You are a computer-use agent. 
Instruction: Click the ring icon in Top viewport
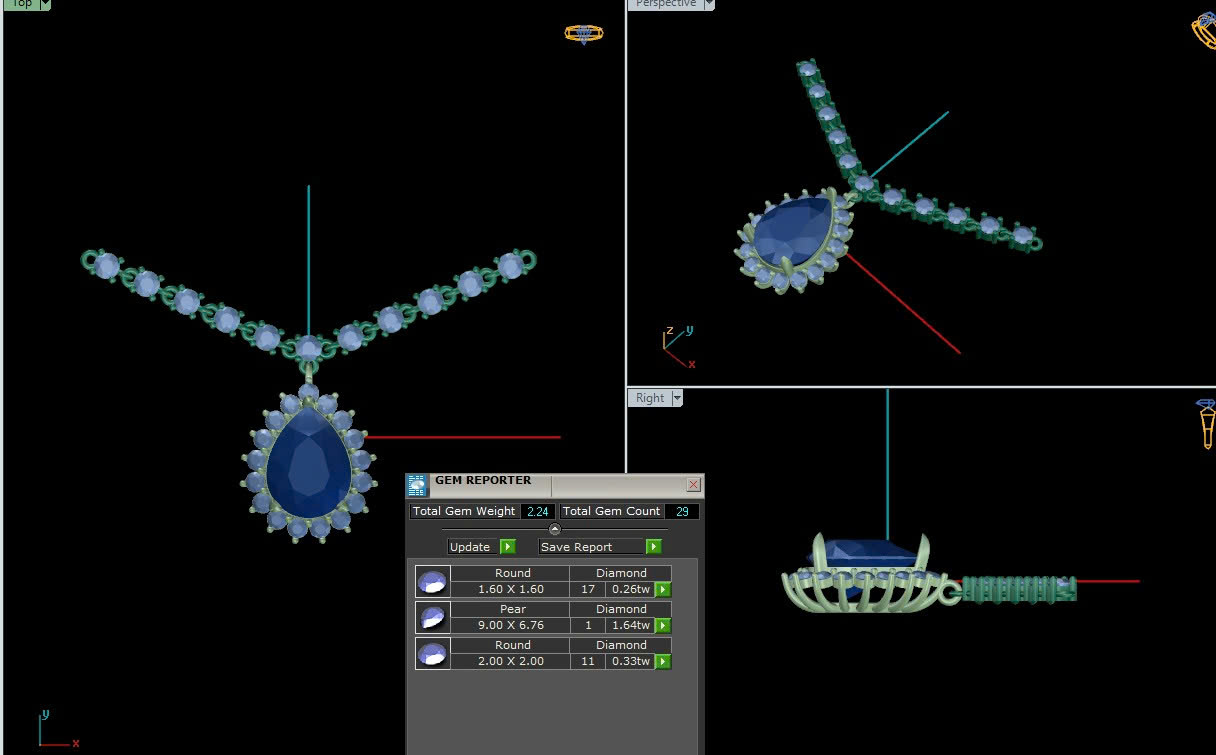coord(584,33)
